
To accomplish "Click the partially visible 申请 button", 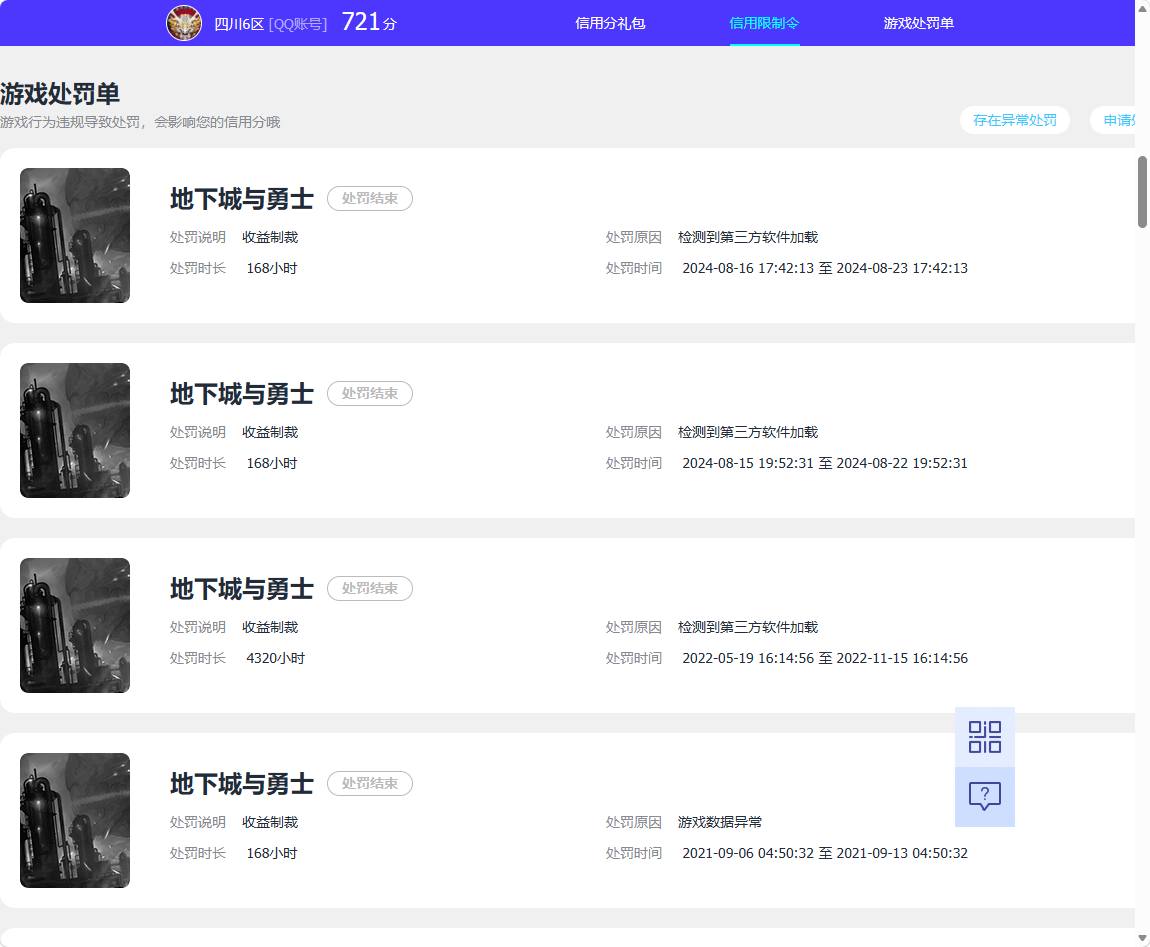I will tap(1115, 120).
